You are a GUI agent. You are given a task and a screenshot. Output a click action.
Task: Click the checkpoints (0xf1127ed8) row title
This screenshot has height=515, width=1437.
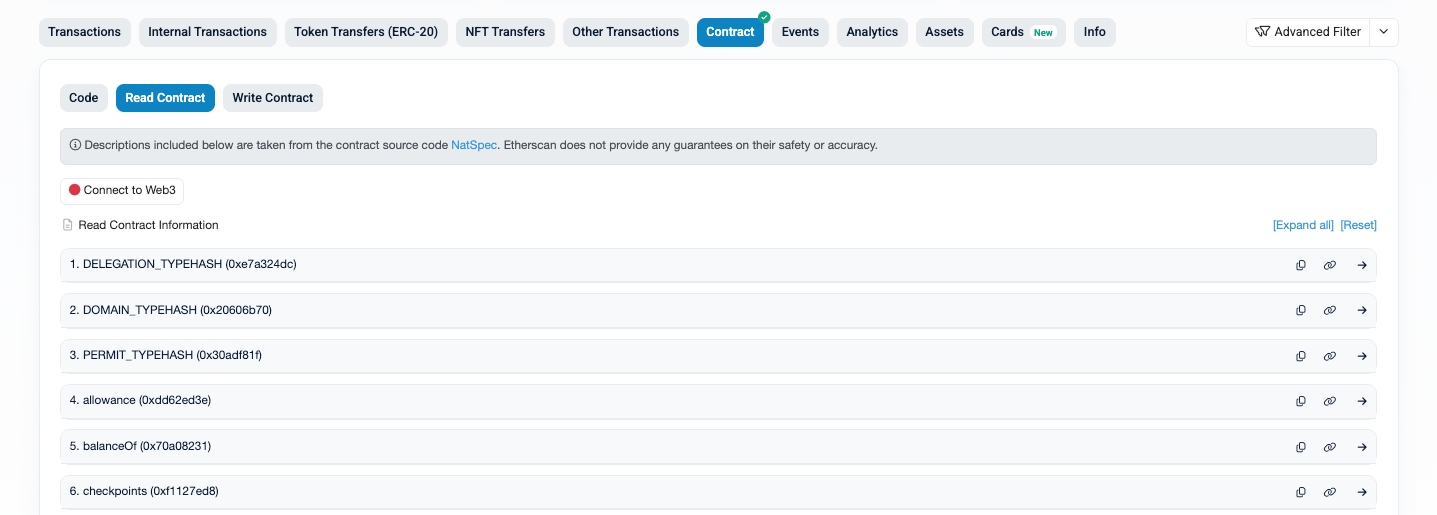144,491
